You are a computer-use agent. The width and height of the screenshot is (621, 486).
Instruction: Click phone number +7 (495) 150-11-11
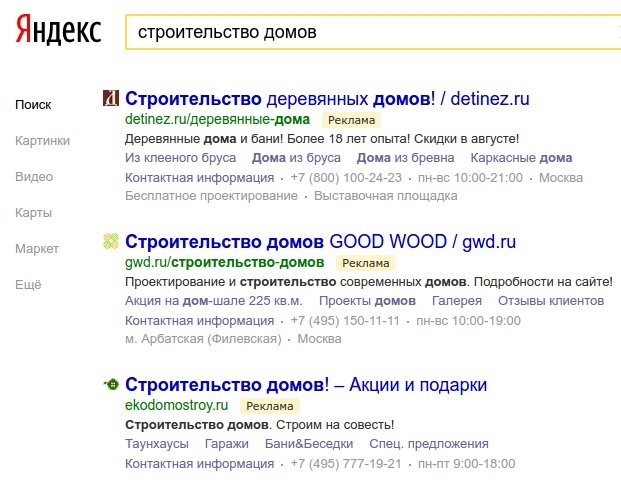click(x=345, y=321)
